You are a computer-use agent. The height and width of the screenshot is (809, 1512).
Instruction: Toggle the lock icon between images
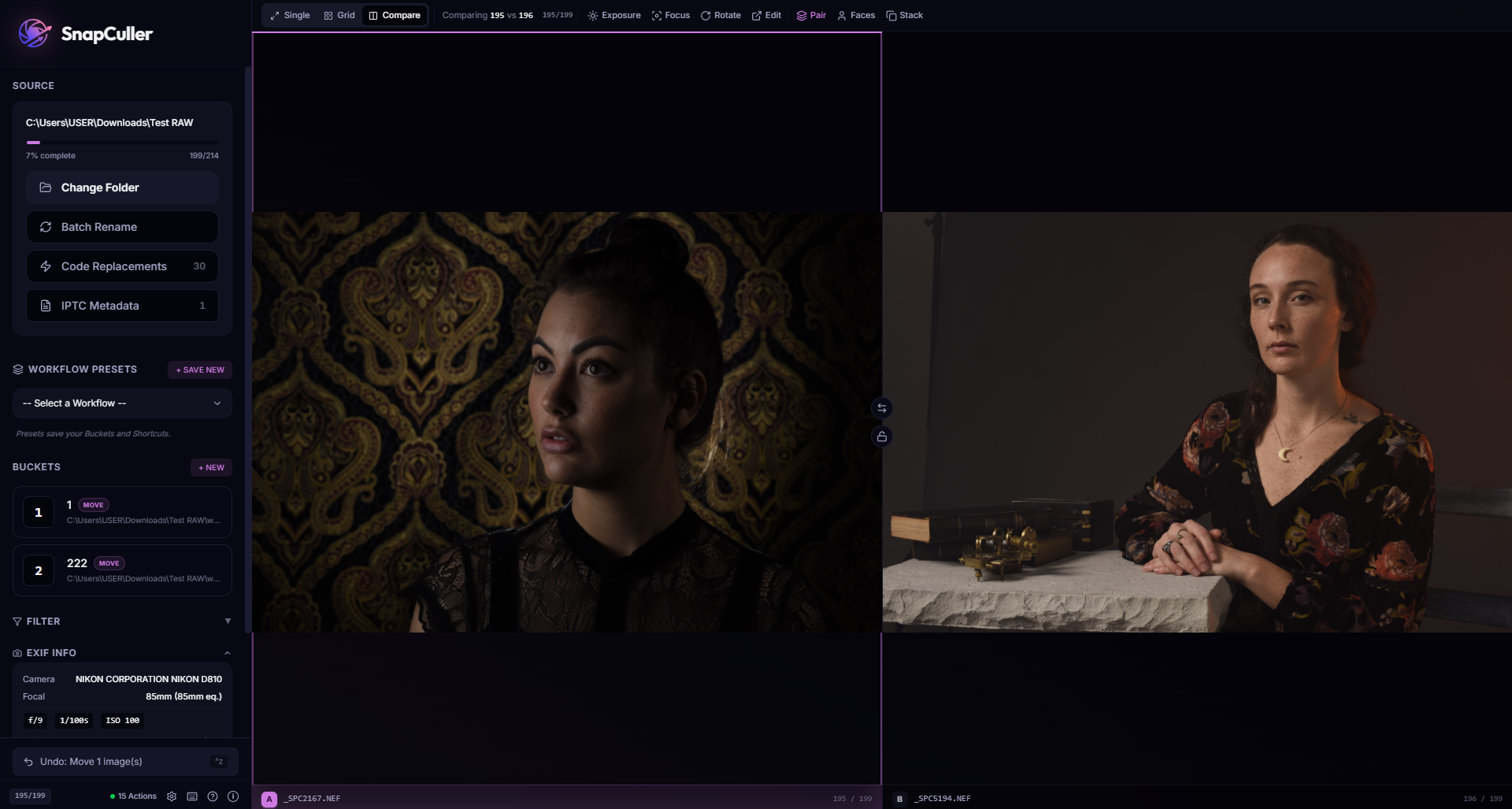[x=882, y=436]
